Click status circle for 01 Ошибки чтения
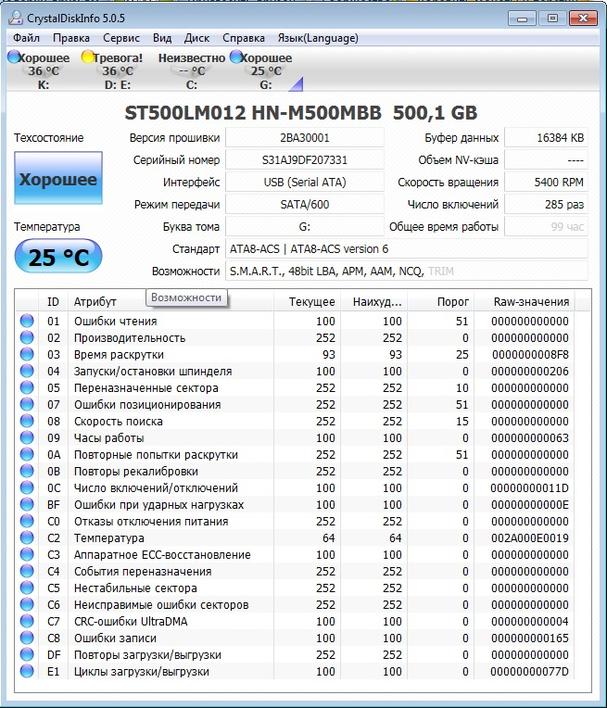Screen dimensions: 607x708 27,321
